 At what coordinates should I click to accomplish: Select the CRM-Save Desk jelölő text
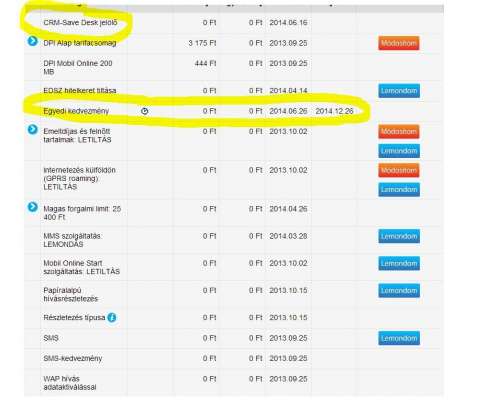[80, 23]
